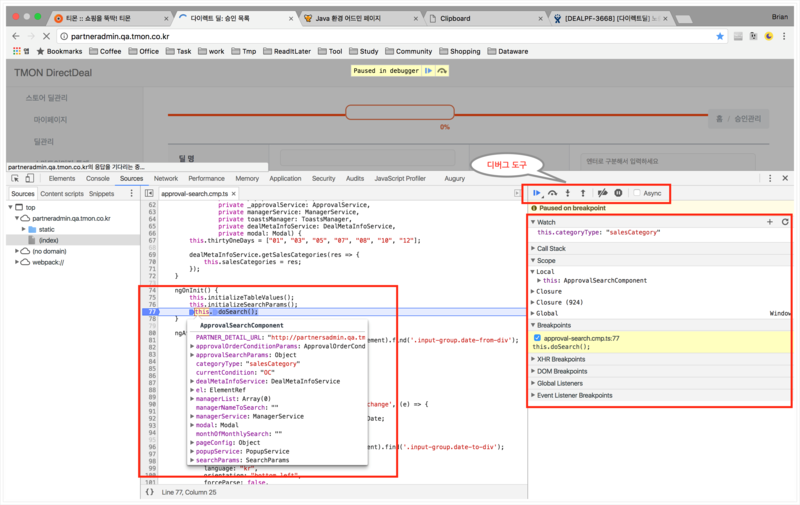Toggle Pause on exceptions icon
The height and width of the screenshot is (505, 800).
coord(618,193)
